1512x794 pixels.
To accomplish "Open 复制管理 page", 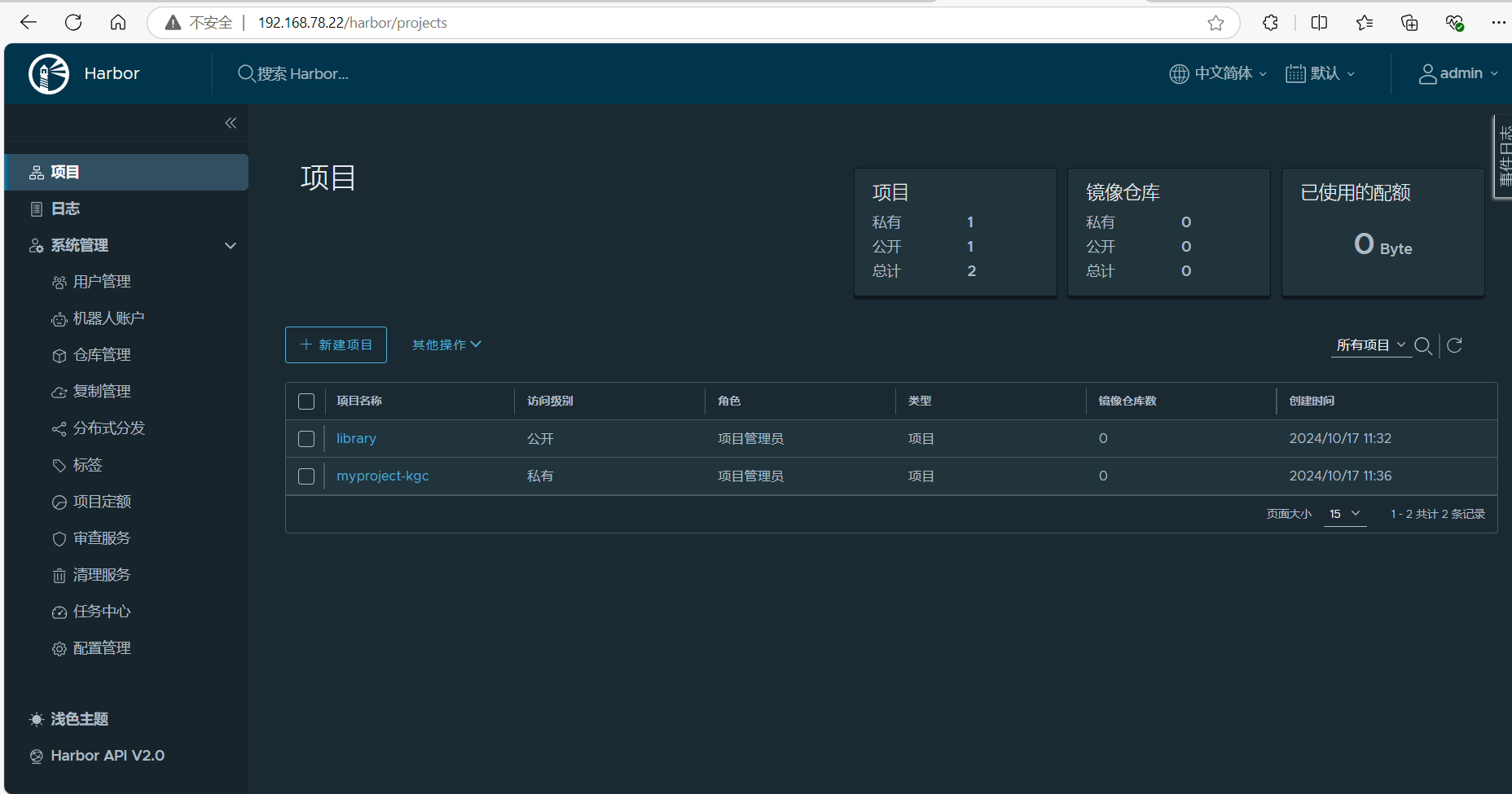I will [x=102, y=392].
